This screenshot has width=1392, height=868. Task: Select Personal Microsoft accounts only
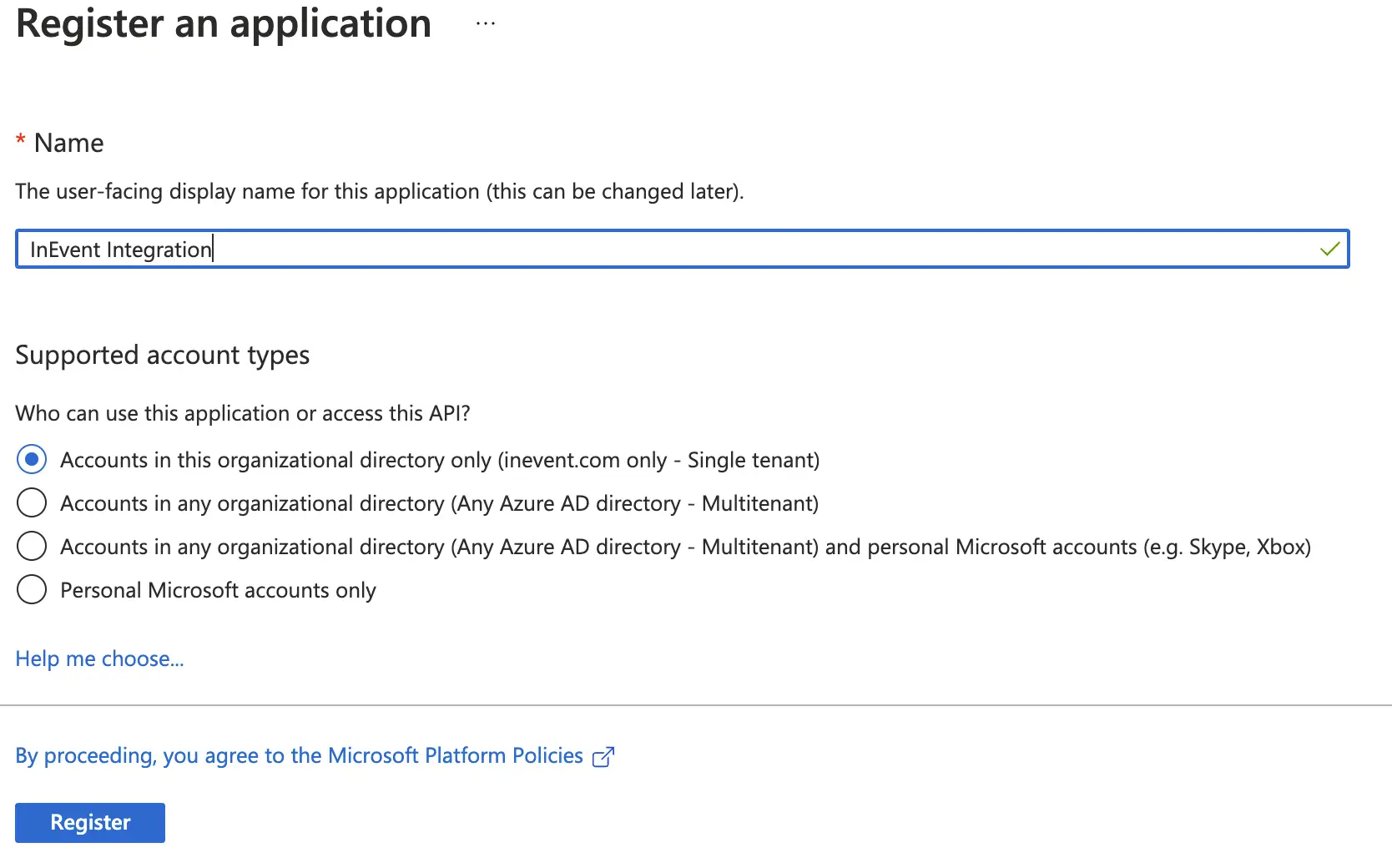[x=32, y=589]
